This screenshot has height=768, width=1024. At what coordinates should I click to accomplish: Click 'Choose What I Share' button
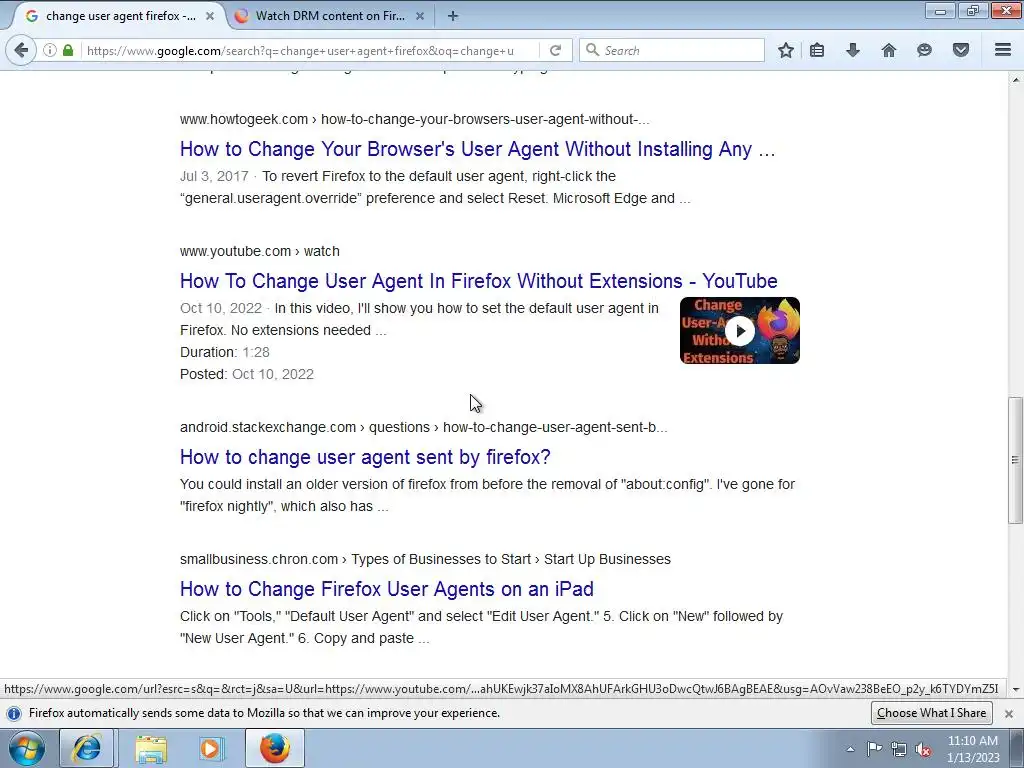click(x=931, y=713)
